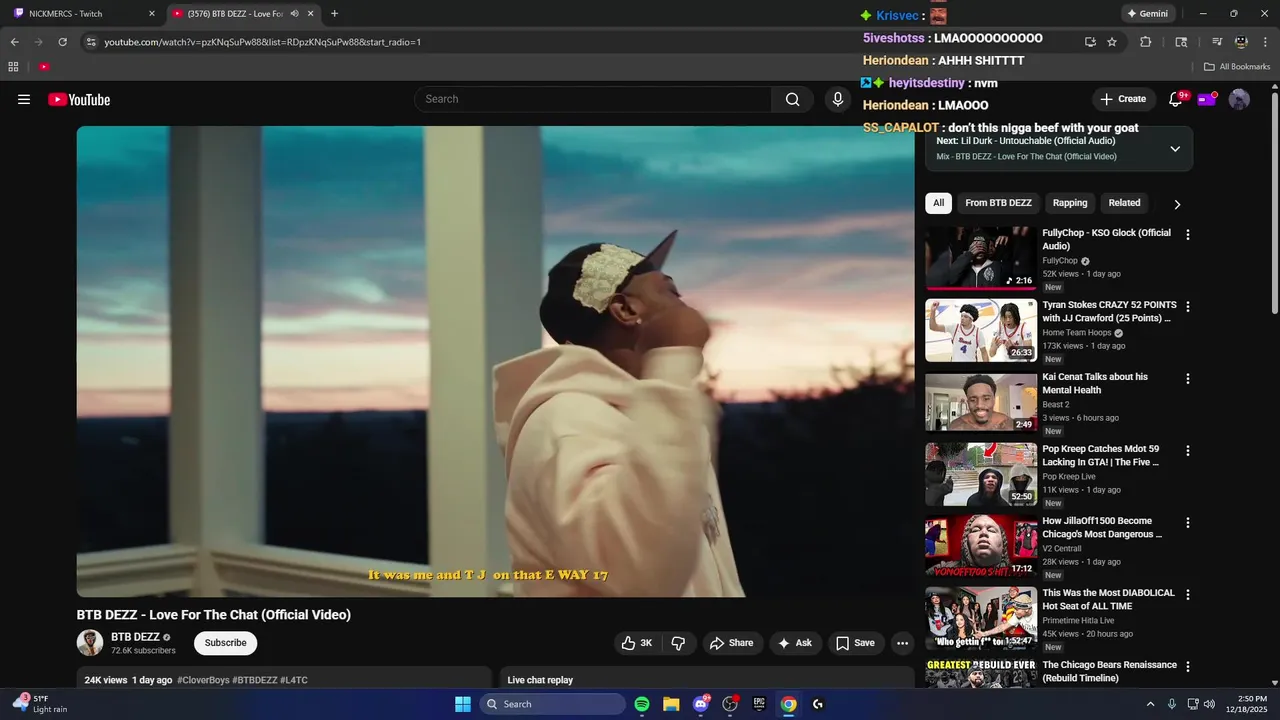
Task: Open File Explorer from the taskbar
Action: [x=671, y=704]
